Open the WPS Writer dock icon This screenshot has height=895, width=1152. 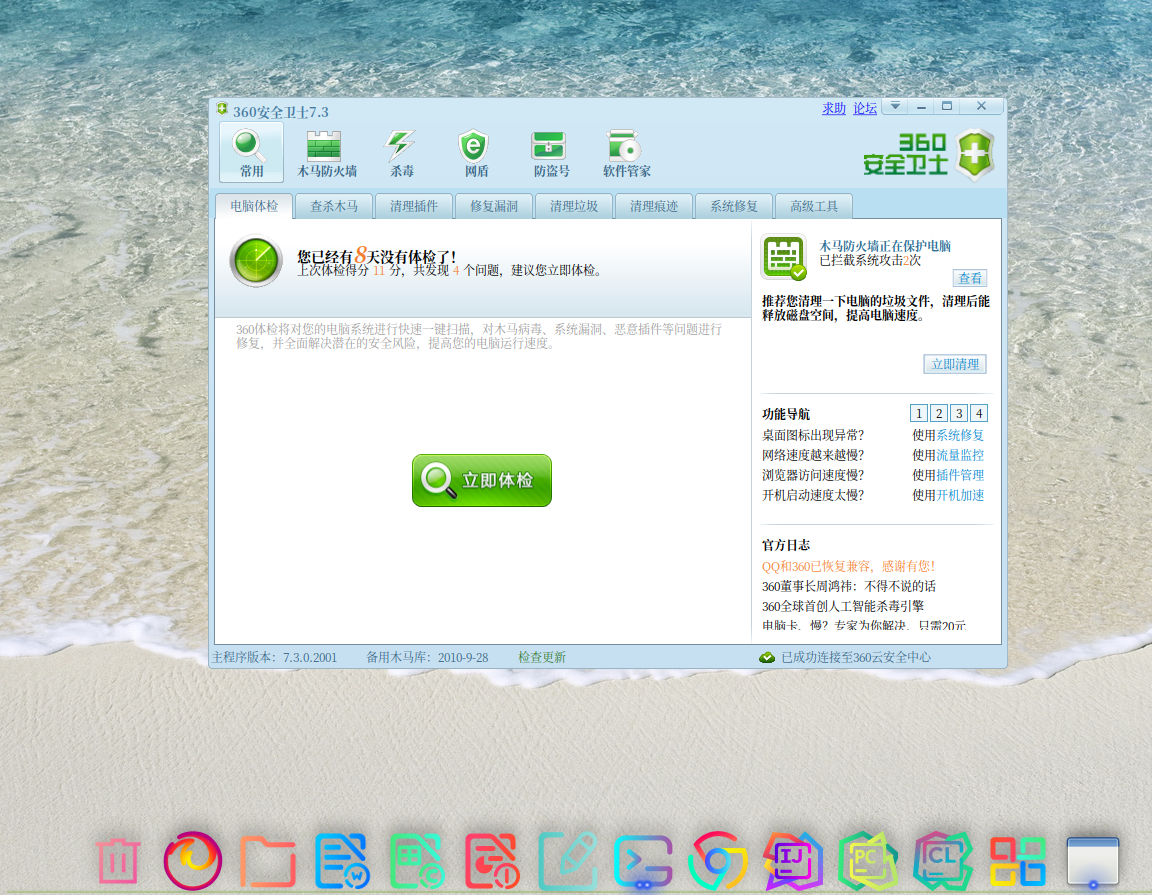click(x=342, y=860)
